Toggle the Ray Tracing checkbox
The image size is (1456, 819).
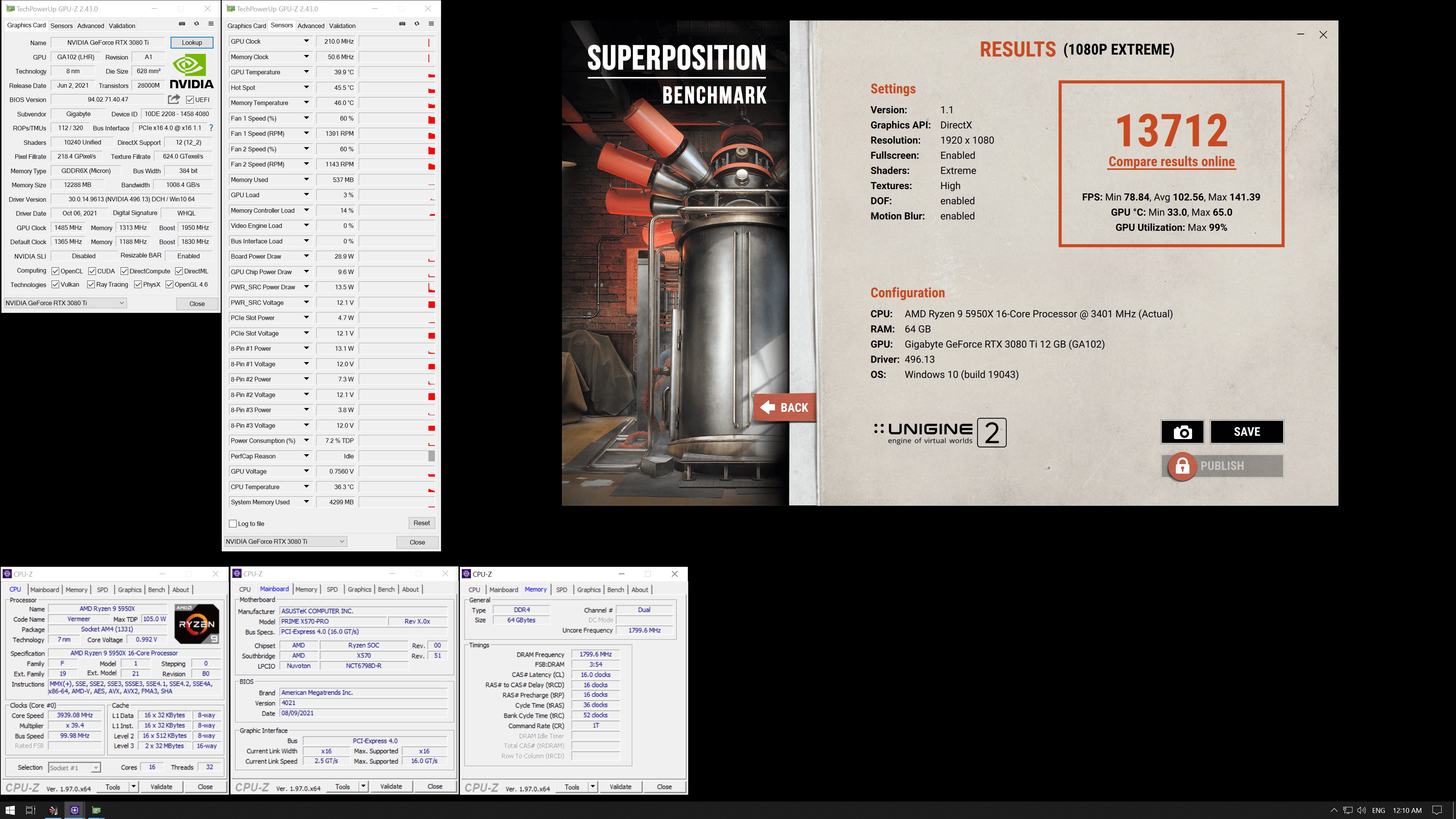pyautogui.click(x=91, y=284)
